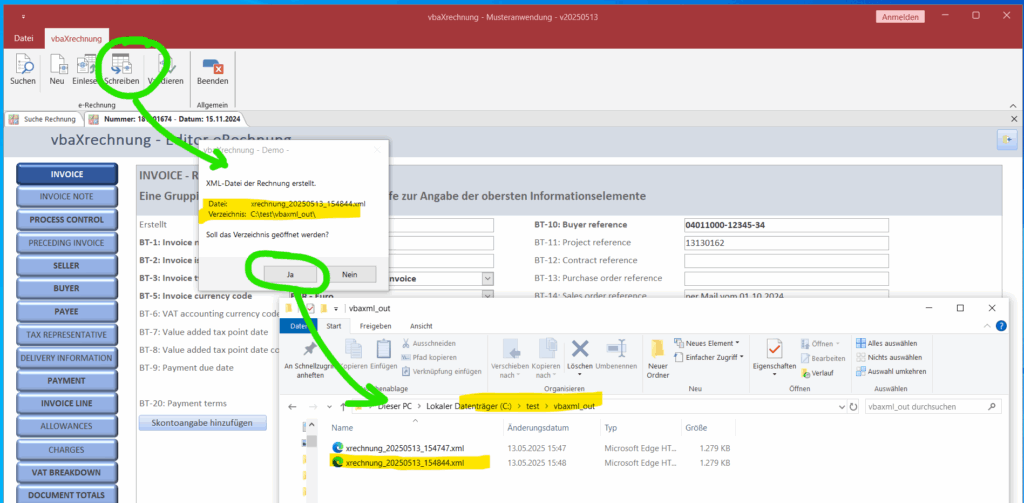Image resolution: width=1024 pixels, height=503 pixels.
Task: Open the PROCESS CONTROL section button
Action: (x=67, y=219)
